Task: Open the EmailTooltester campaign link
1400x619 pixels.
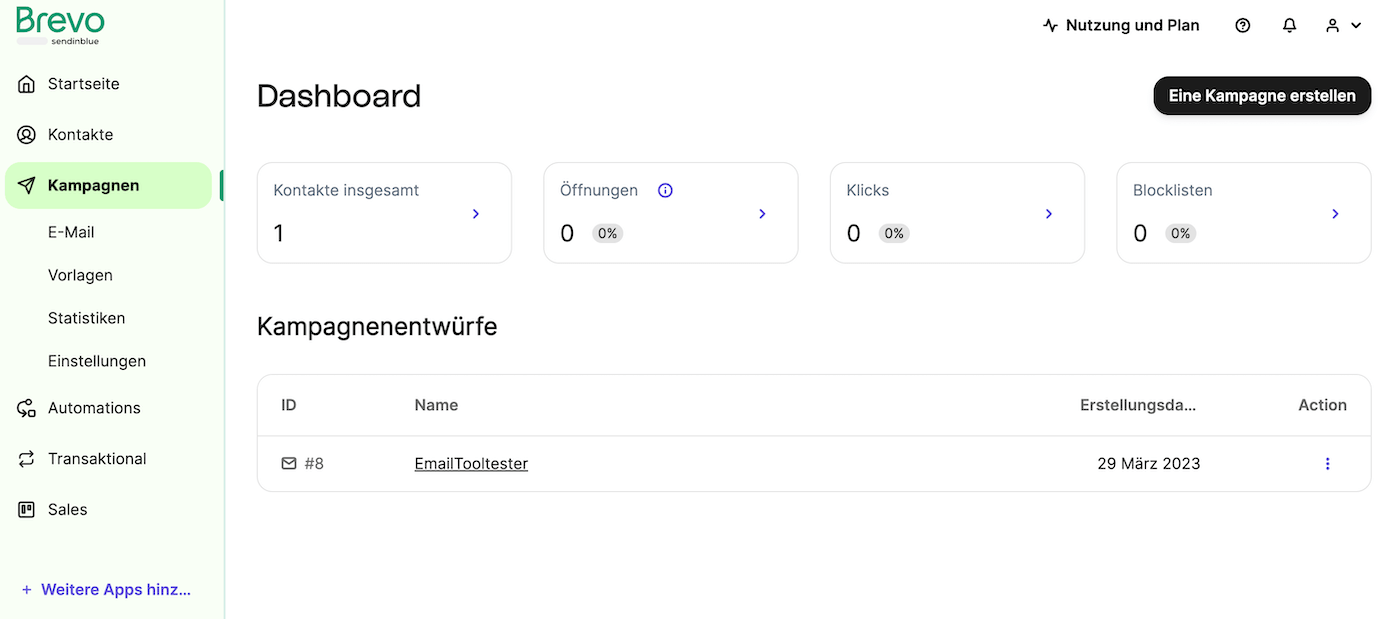Action: (x=471, y=463)
